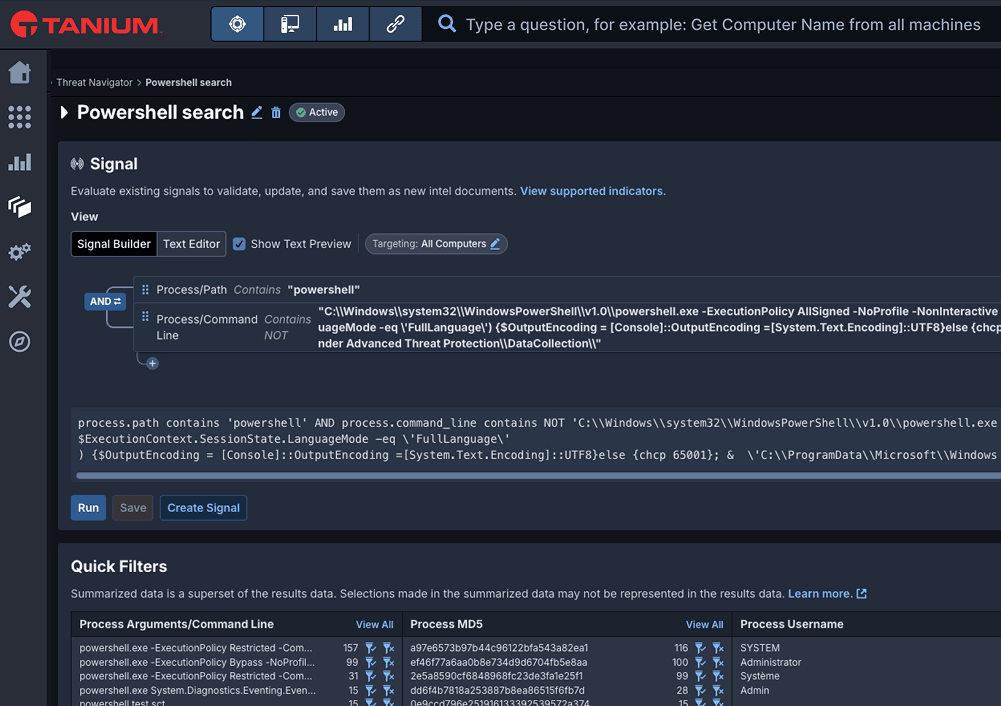Click the Run button
Image resolution: width=1001 pixels, height=706 pixels.
pos(88,508)
